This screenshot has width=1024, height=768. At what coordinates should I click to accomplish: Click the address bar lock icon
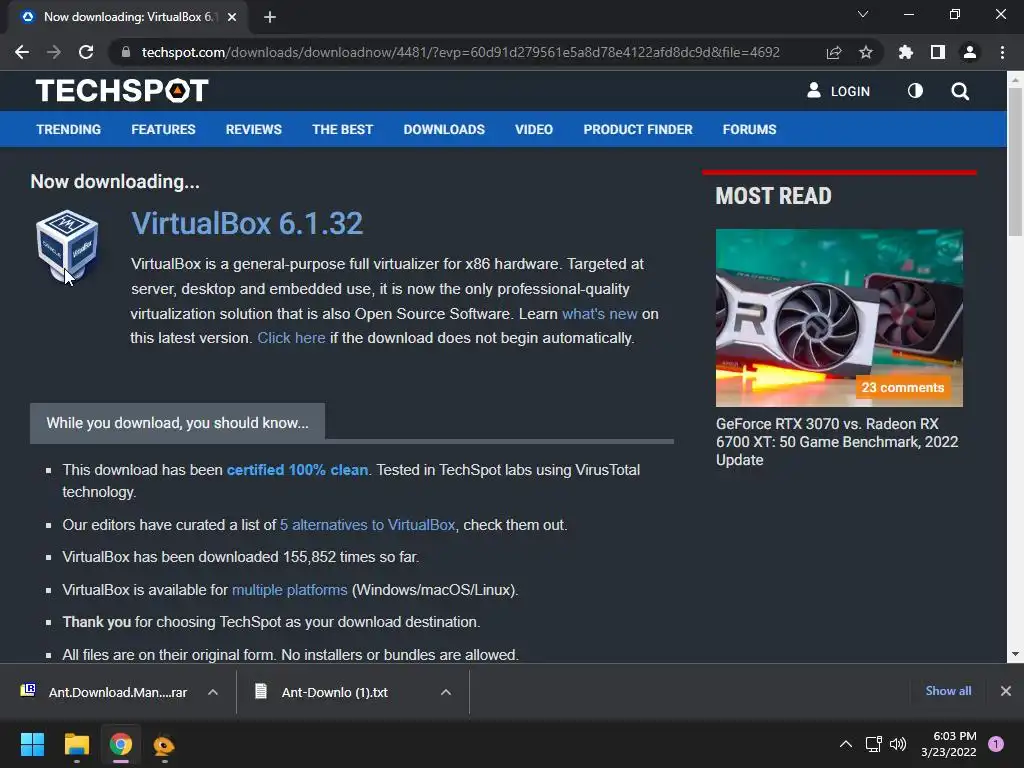point(126,52)
